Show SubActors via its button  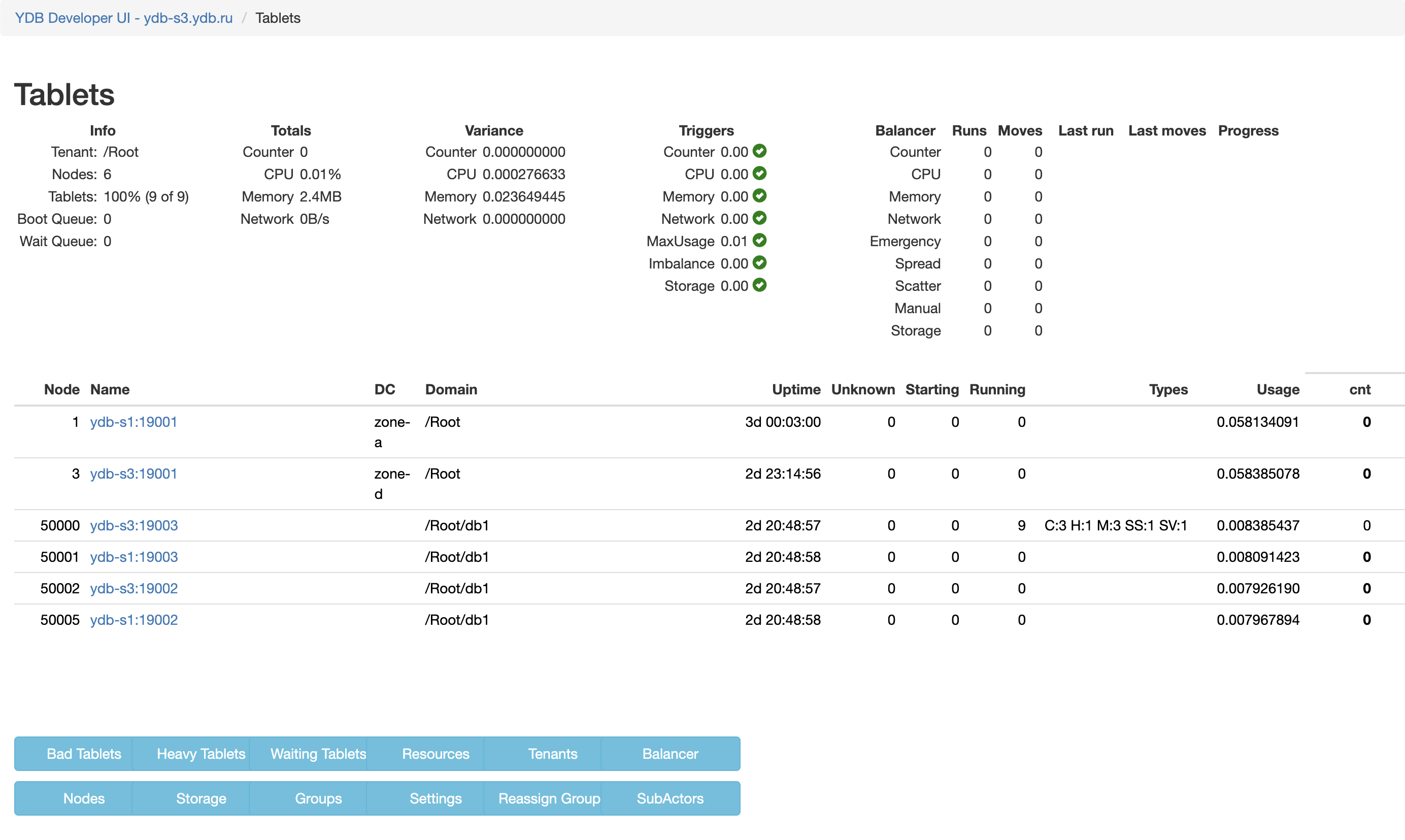(670, 798)
